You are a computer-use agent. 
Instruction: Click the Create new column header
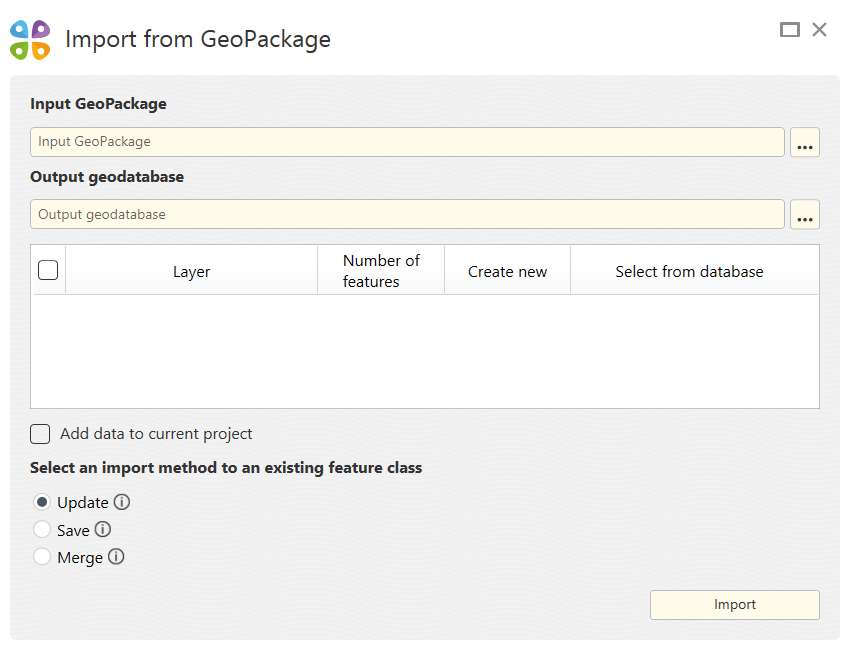click(507, 271)
